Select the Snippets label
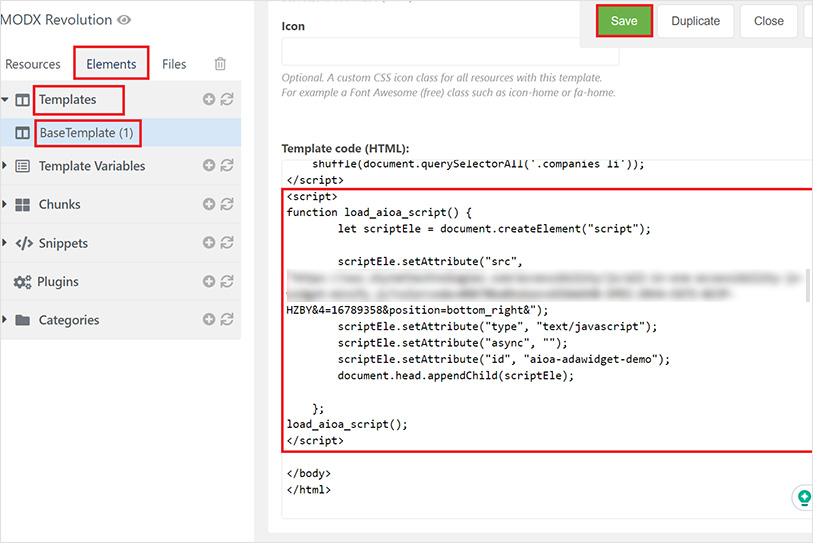Screen dimensions: 813x543 pos(63,243)
